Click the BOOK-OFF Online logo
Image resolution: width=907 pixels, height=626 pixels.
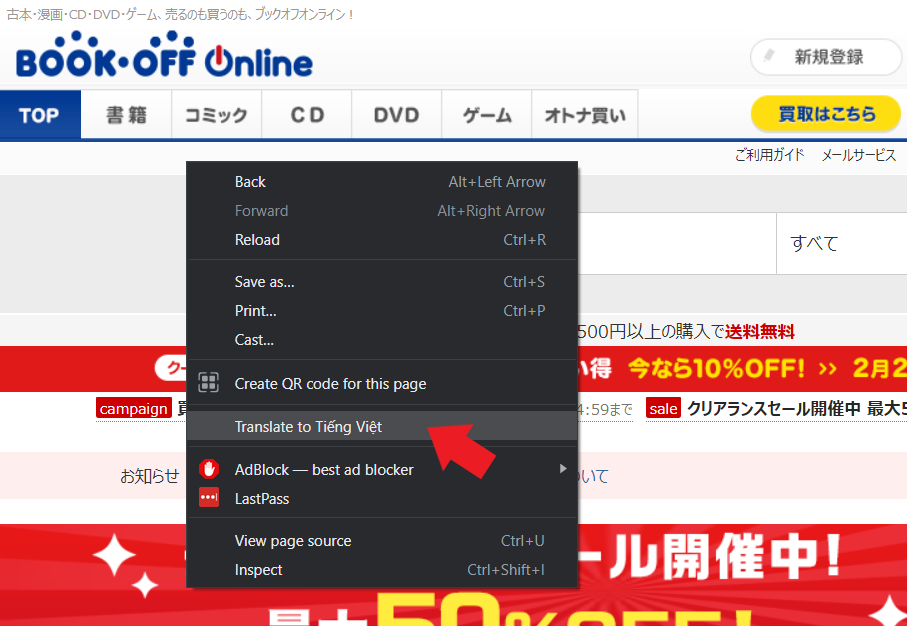coord(164,55)
